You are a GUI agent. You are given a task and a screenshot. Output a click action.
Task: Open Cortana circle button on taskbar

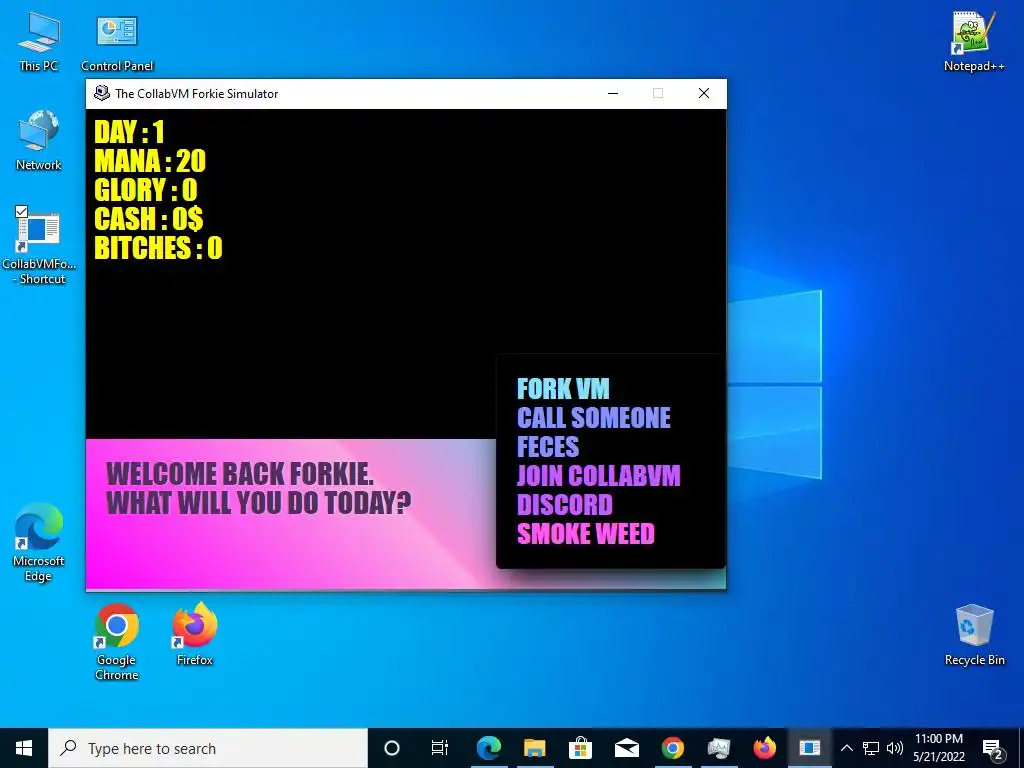[392, 748]
